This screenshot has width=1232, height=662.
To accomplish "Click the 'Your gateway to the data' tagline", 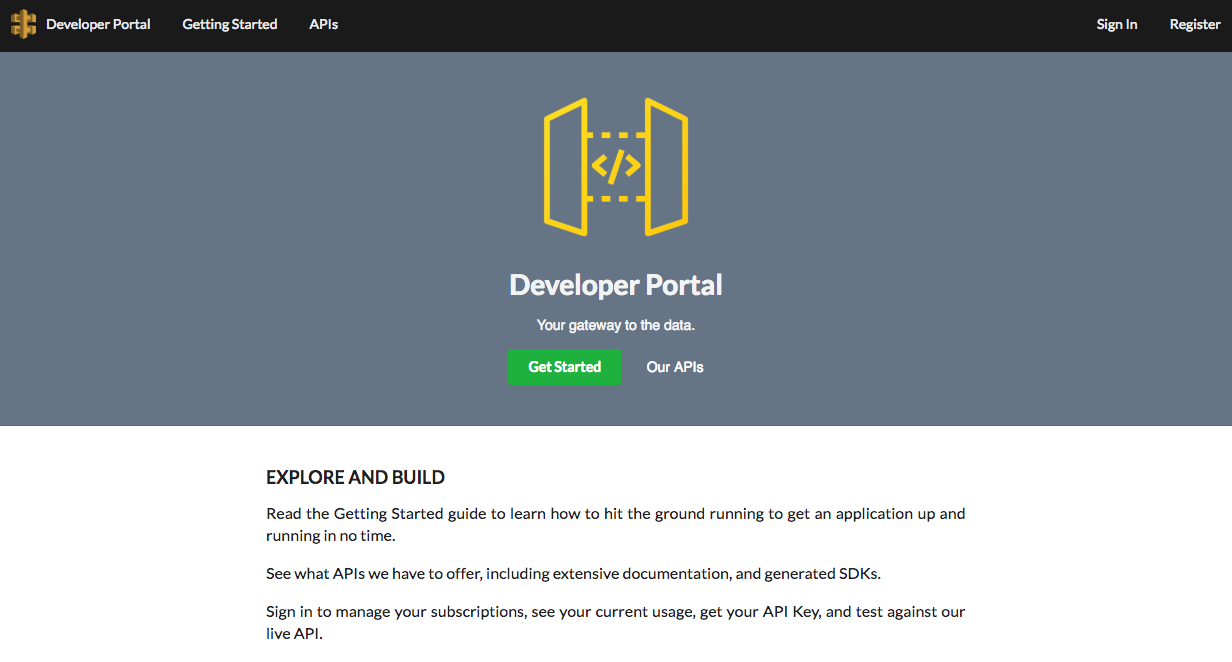I will [x=616, y=325].
